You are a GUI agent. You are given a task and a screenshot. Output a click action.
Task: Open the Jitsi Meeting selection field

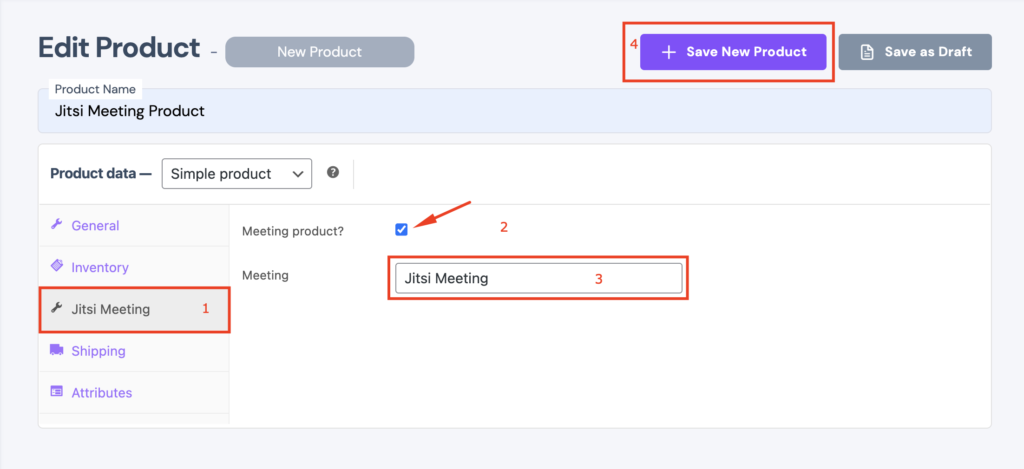[x=539, y=278]
